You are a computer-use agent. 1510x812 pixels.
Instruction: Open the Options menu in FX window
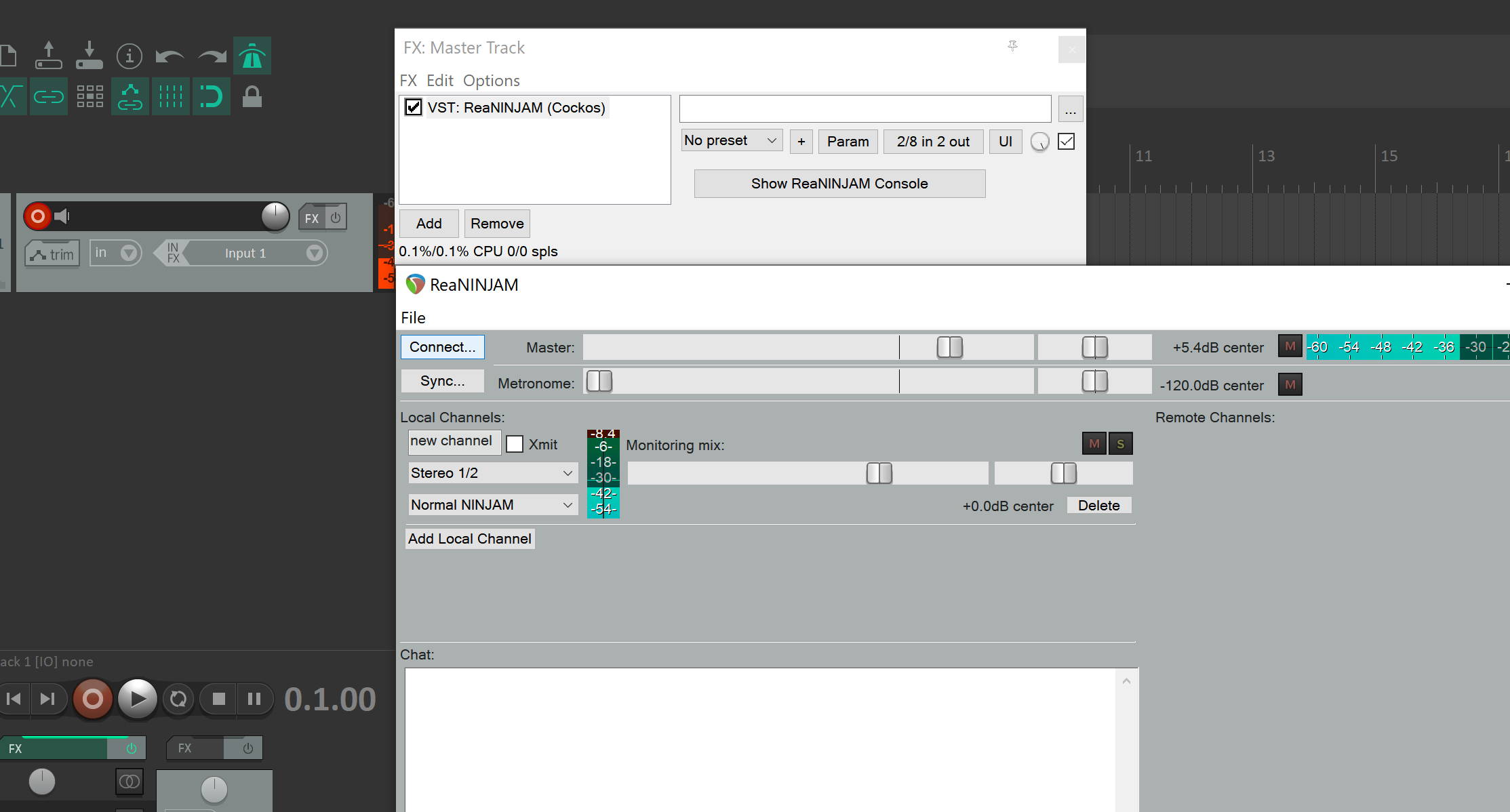point(491,81)
